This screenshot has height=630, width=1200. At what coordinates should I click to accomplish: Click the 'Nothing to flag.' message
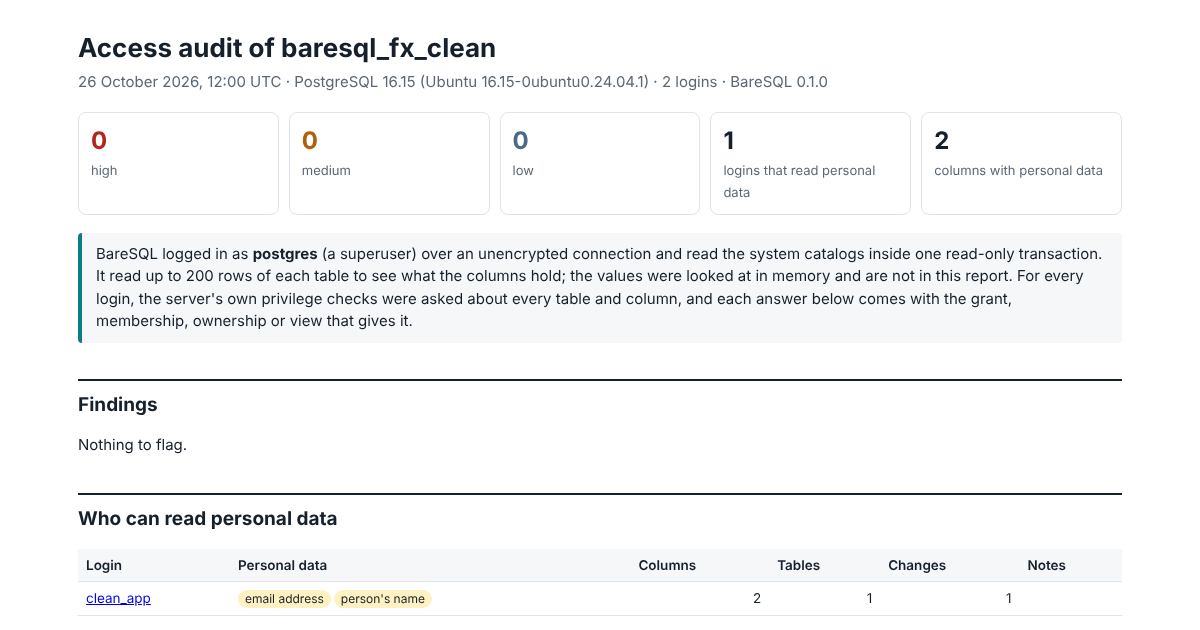(x=133, y=445)
